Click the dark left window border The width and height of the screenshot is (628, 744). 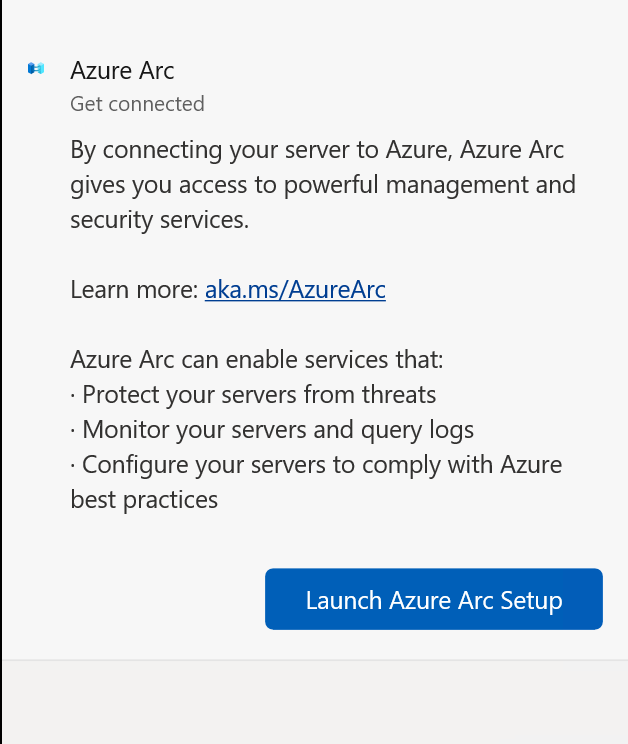pos(1,372)
